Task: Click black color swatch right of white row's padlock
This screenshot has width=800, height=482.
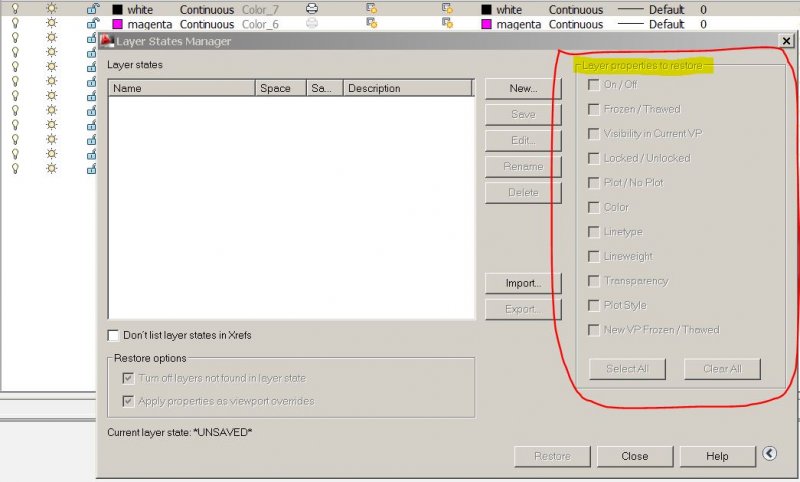Action: pyautogui.click(x=117, y=9)
